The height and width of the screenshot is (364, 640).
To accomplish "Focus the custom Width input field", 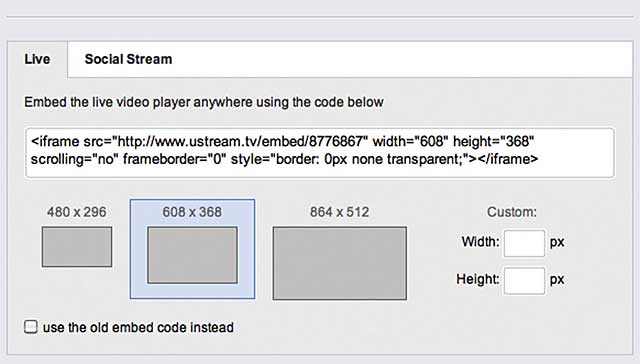I will tap(524, 243).
